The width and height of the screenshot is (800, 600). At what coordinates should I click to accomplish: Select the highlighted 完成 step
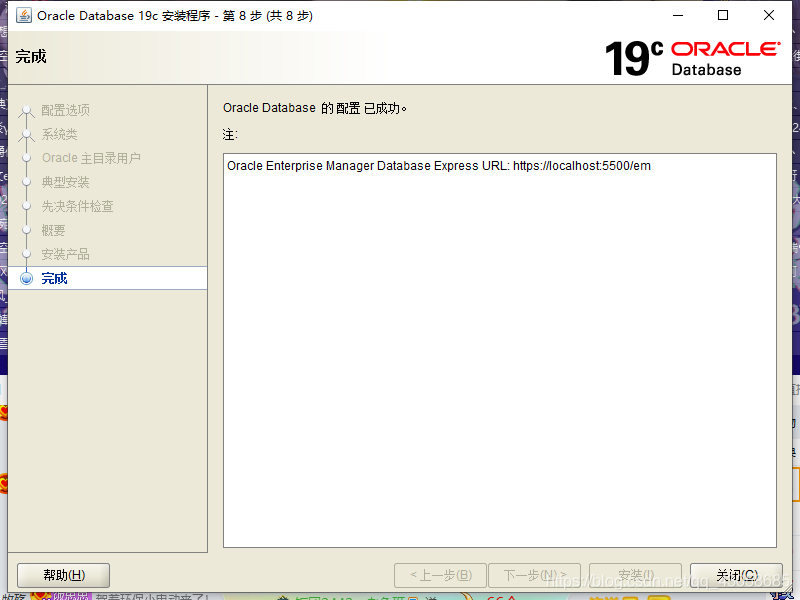click(108, 278)
